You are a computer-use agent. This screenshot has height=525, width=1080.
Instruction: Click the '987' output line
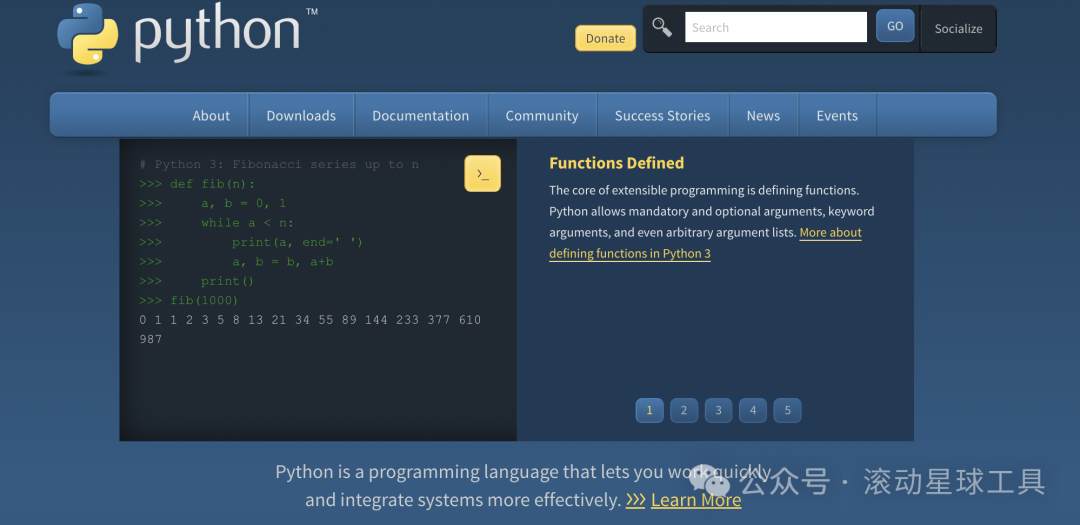(x=150, y=340)
